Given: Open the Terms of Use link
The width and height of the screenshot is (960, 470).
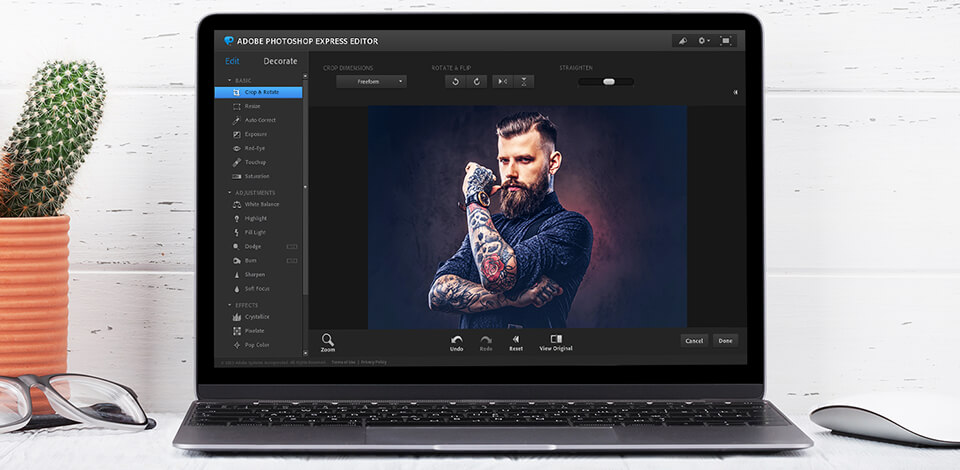Looking at the screenshot, I should pyautogui.click(x=343, y=362).
